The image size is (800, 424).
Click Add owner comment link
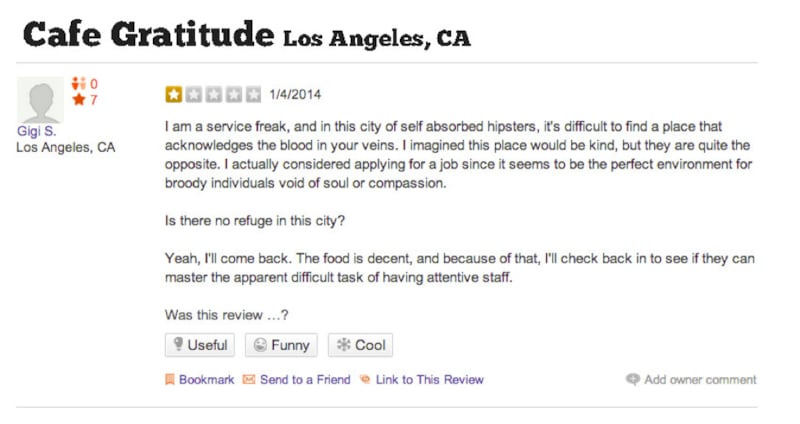(x=700, y=380)
